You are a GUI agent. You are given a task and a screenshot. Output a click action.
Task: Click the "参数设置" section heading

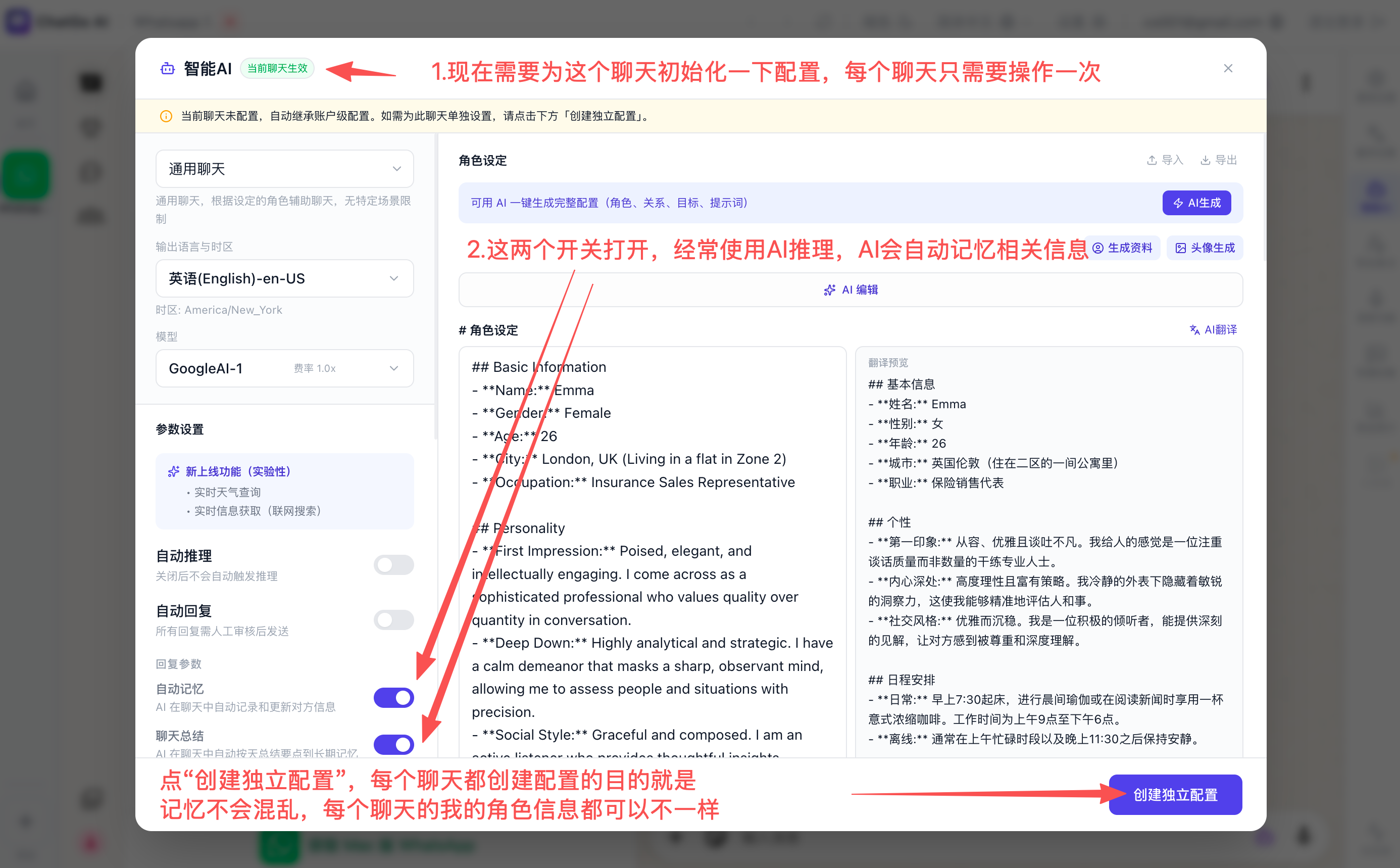[180, 429]
